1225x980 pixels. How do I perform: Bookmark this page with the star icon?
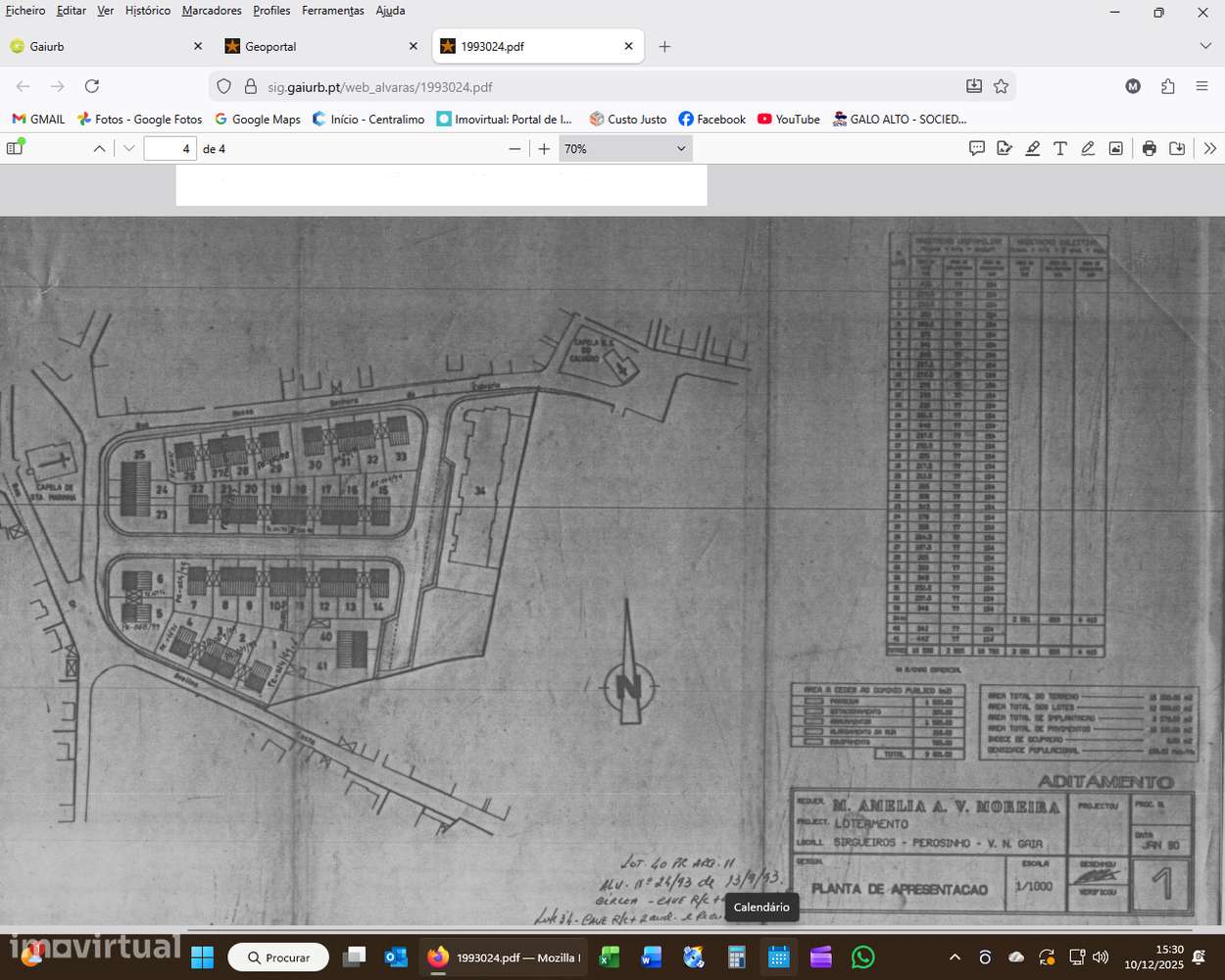1001,86
